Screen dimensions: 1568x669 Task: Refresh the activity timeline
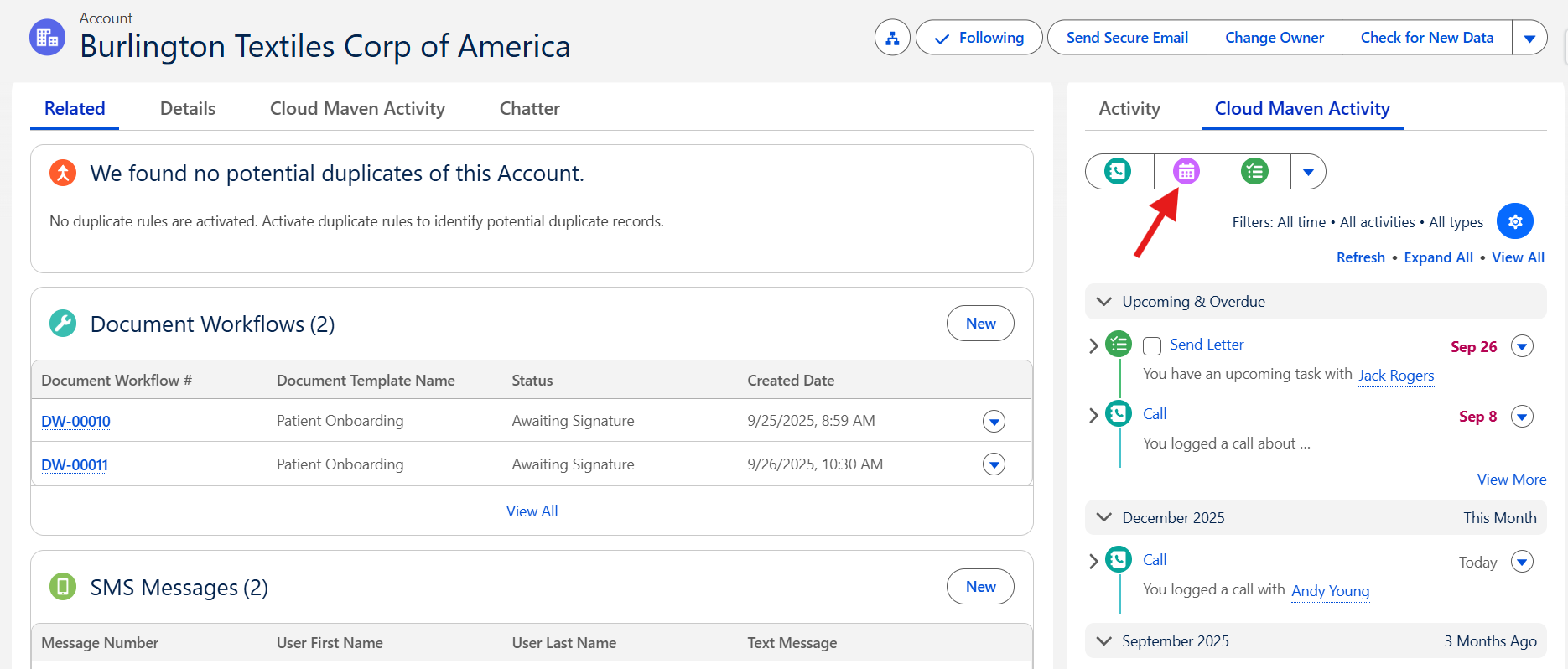[x=1361, y=257]
